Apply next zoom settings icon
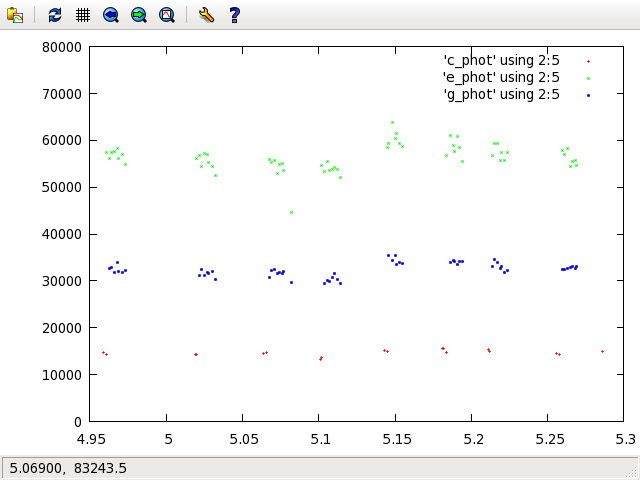The height and width of the screenshot is (480, 640). (x=139, y=16)
